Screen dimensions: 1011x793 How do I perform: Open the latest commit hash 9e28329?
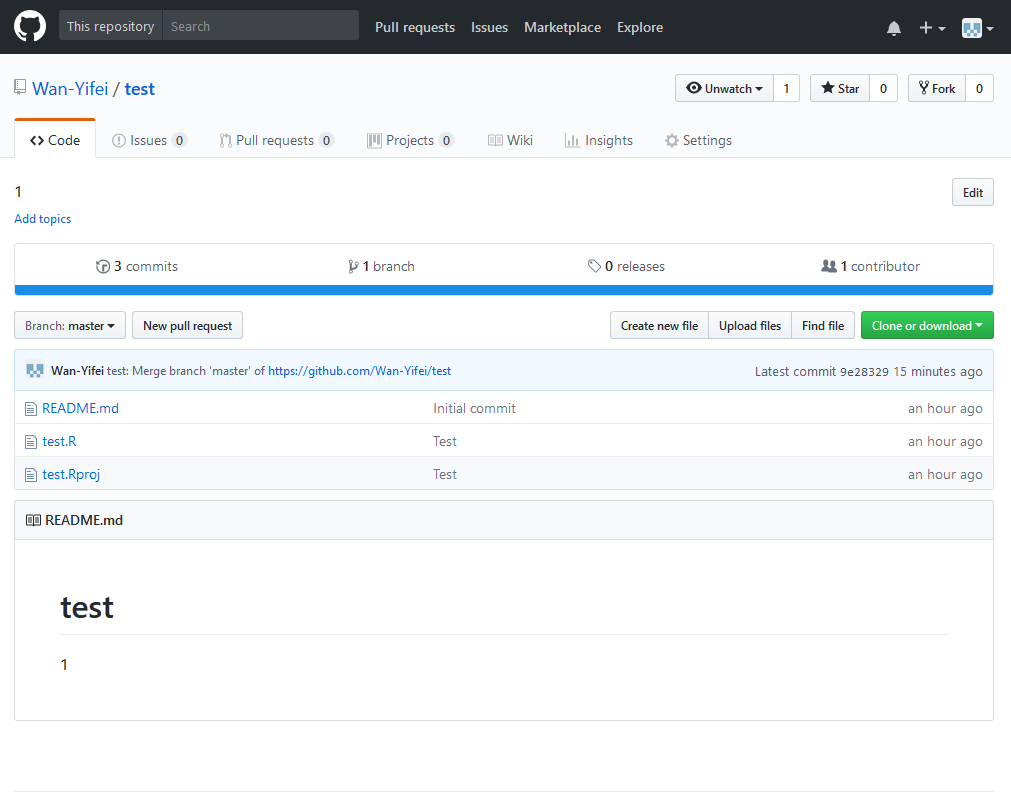864,372
